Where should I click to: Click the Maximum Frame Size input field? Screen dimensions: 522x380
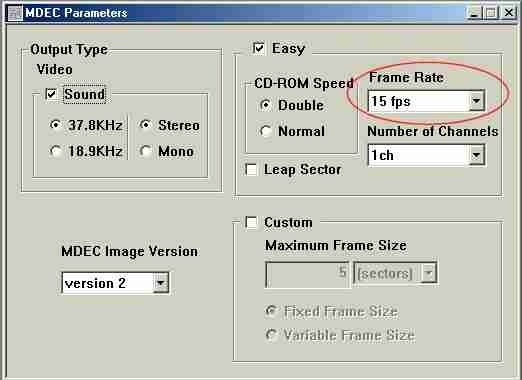pyautogui.click(x=307, y=274)
